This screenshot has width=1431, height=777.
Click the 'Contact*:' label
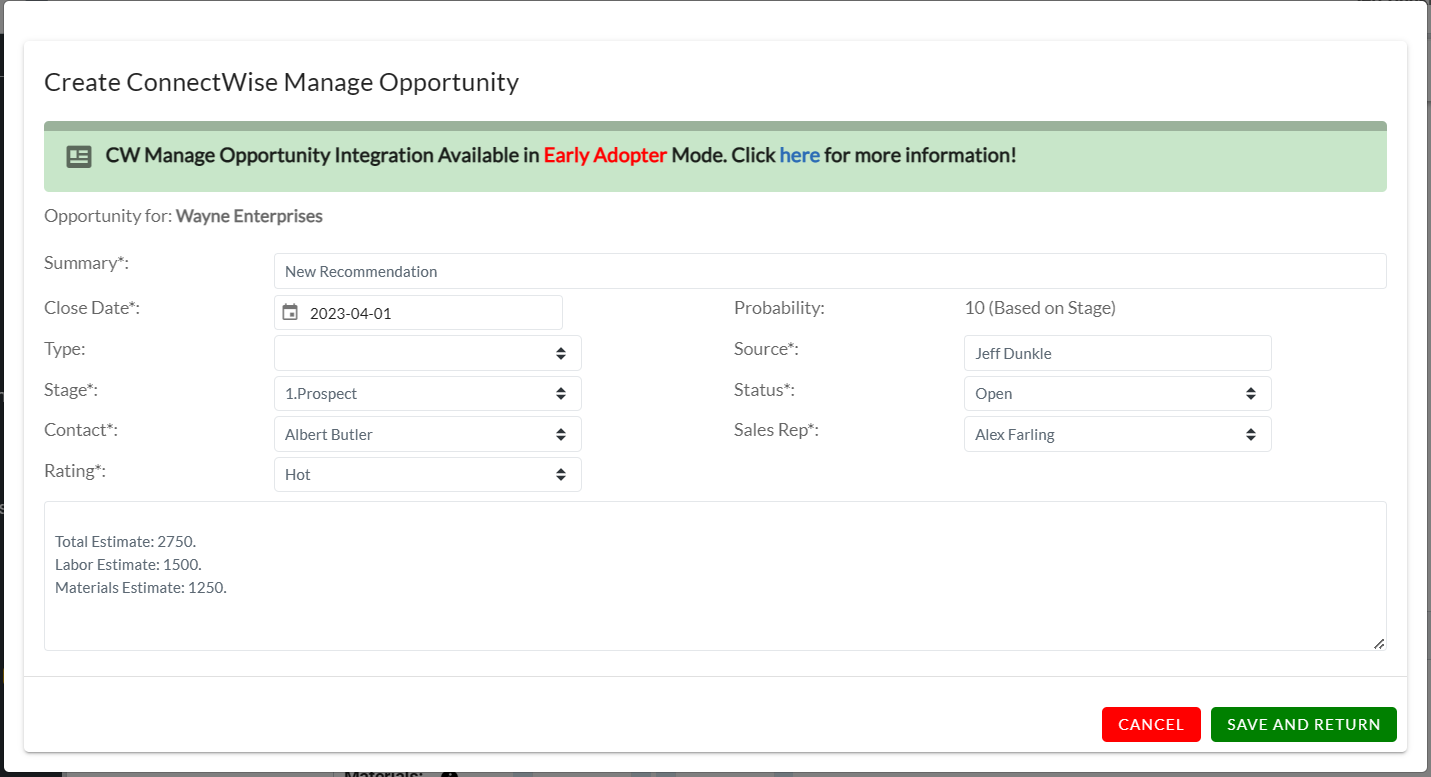(81, 430)
